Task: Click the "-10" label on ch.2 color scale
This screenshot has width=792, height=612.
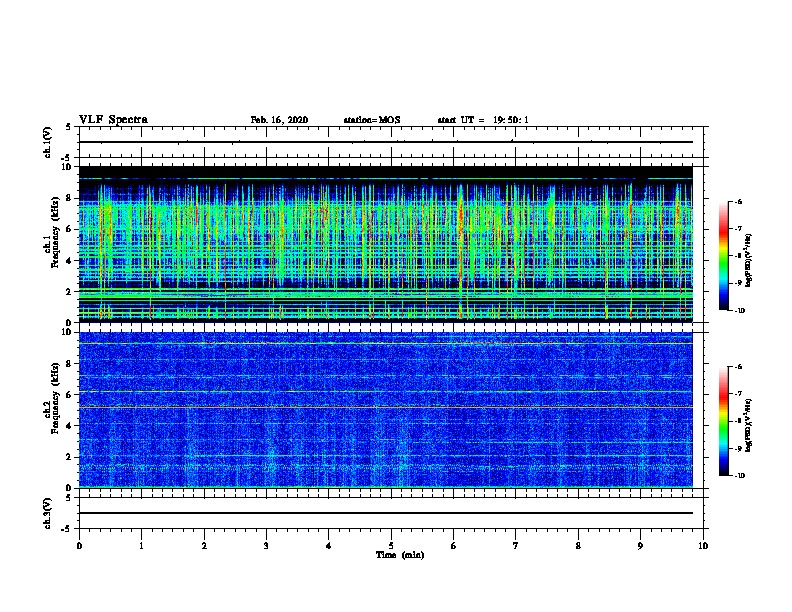Action: pos(739,476)
